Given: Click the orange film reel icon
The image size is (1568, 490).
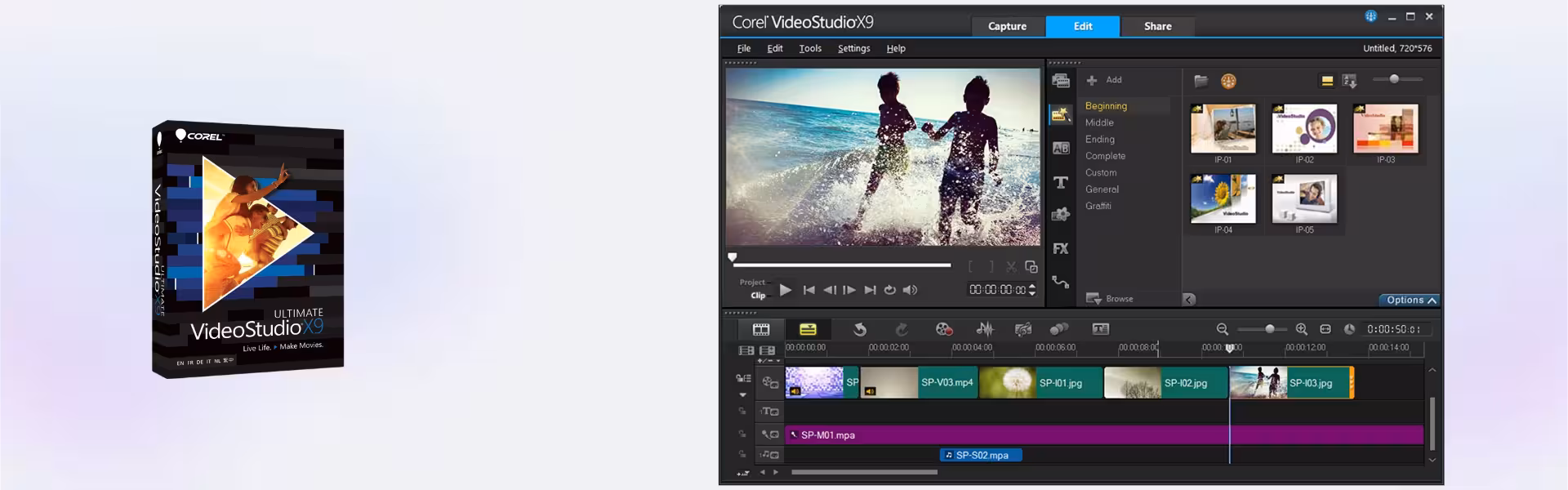Looking at the screenshot, I should pyautogui.click(x=1228, y=80).
